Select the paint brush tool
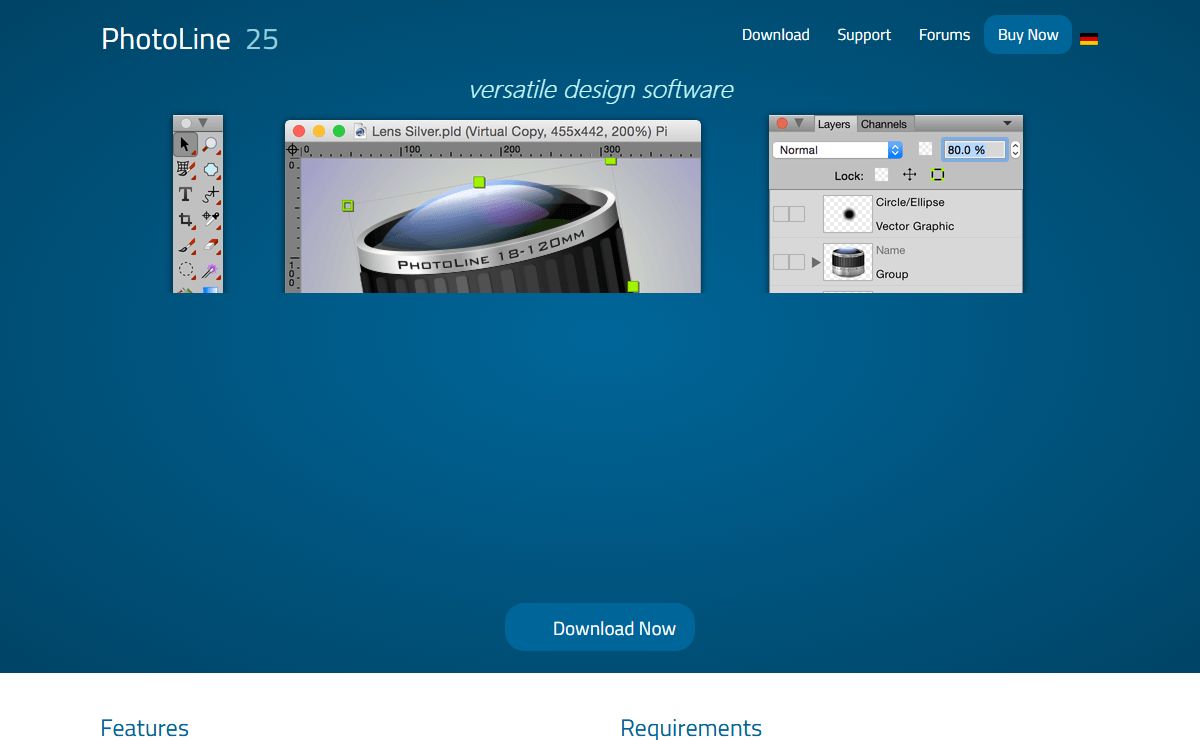This screenshot has height=740, width=1200. pyautogui.click(x=186, y=245)
